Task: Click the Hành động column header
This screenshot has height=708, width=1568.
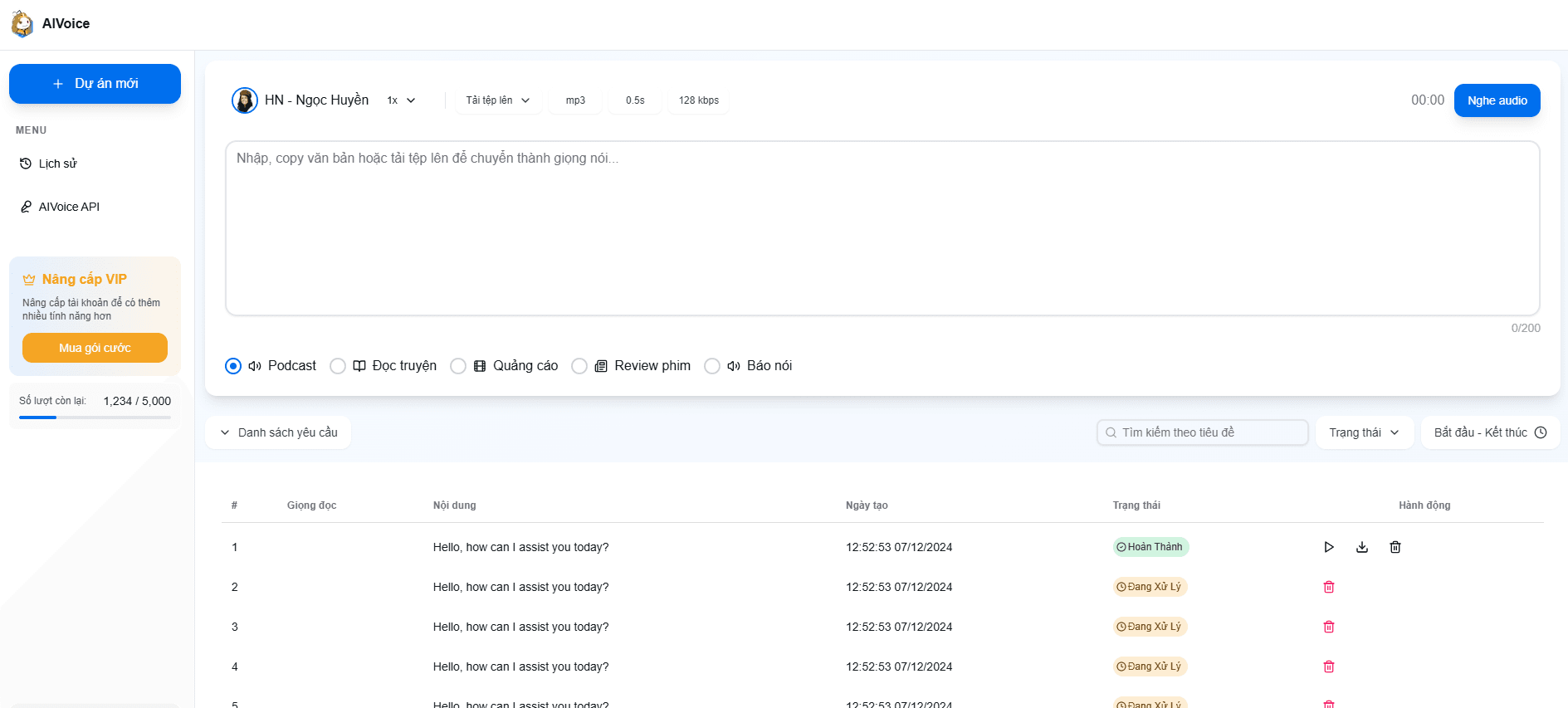Action: click(x=1424, y=505)
